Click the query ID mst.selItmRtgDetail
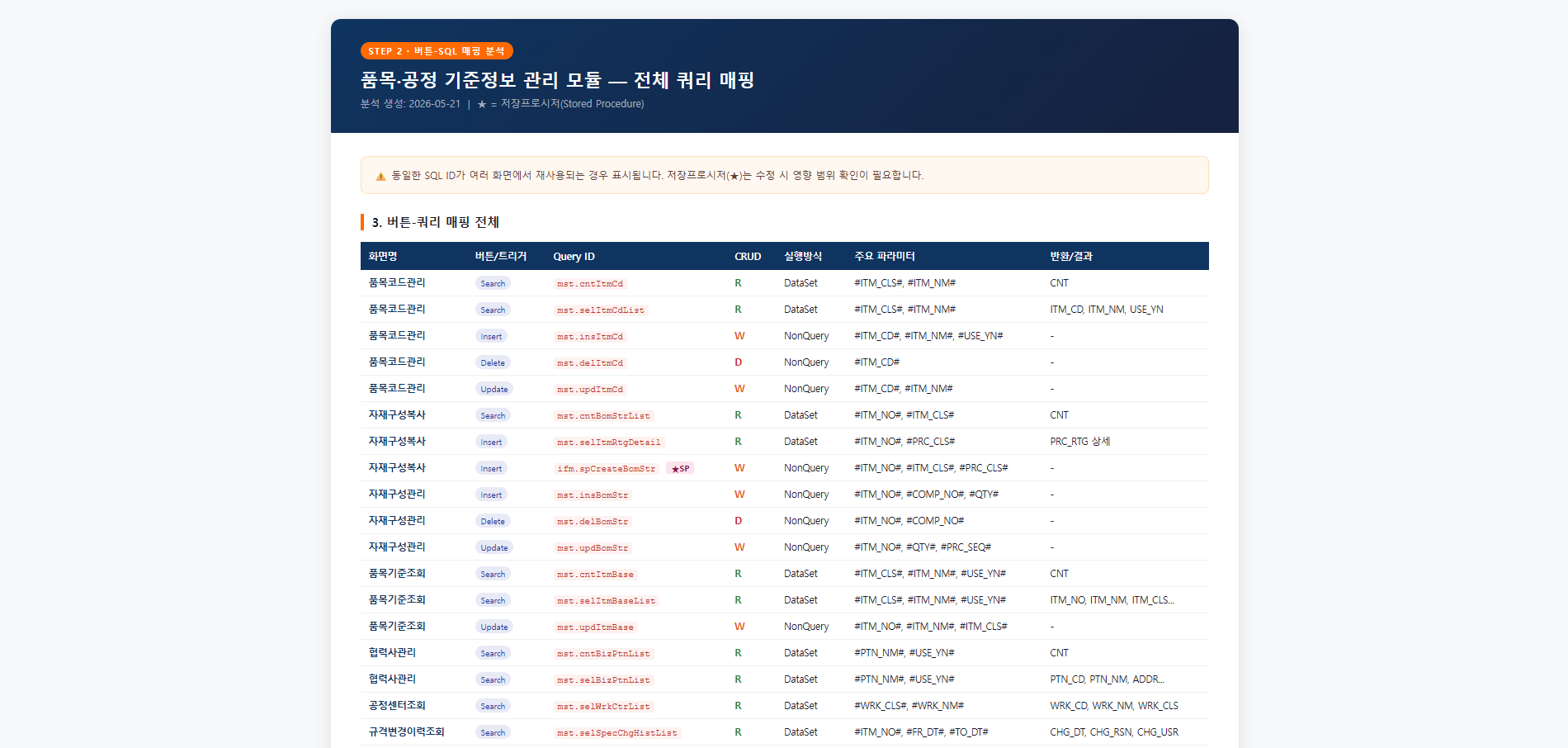This screenshot has height=748, width=1568. pos(609,443)
